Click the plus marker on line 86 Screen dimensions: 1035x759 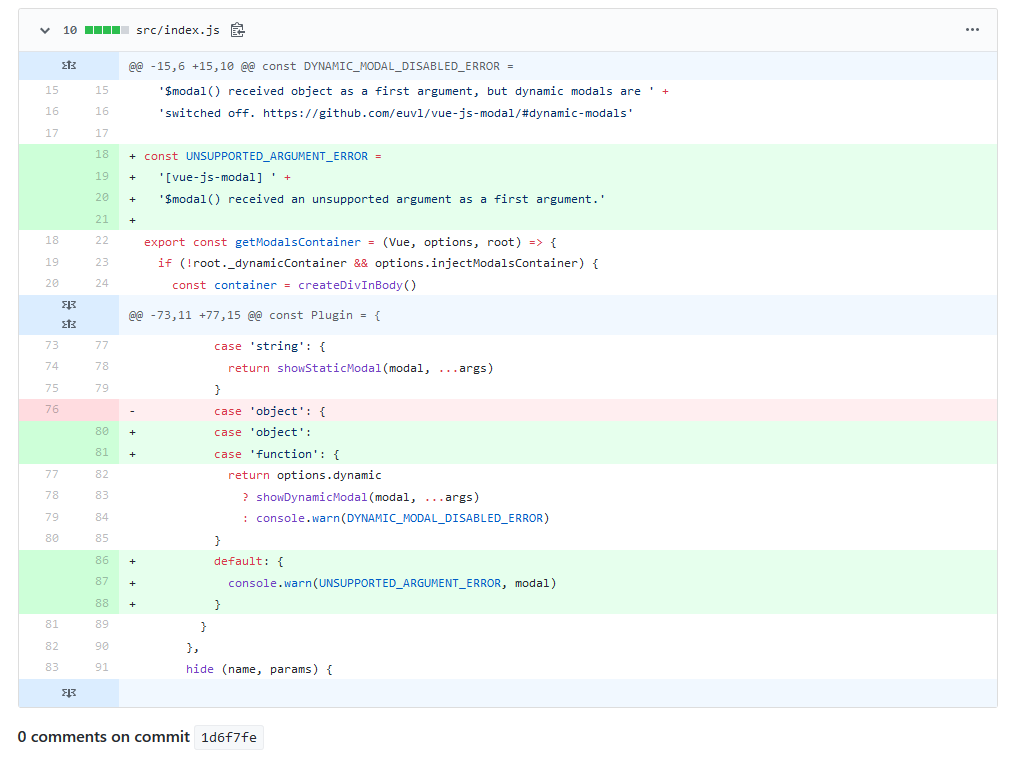[x=133, y=561]
